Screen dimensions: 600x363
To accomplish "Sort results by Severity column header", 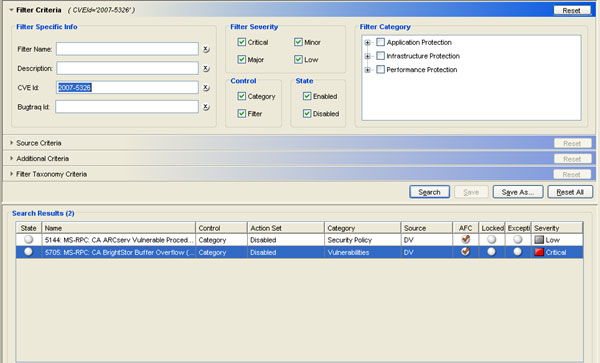I will pos(557,228).
